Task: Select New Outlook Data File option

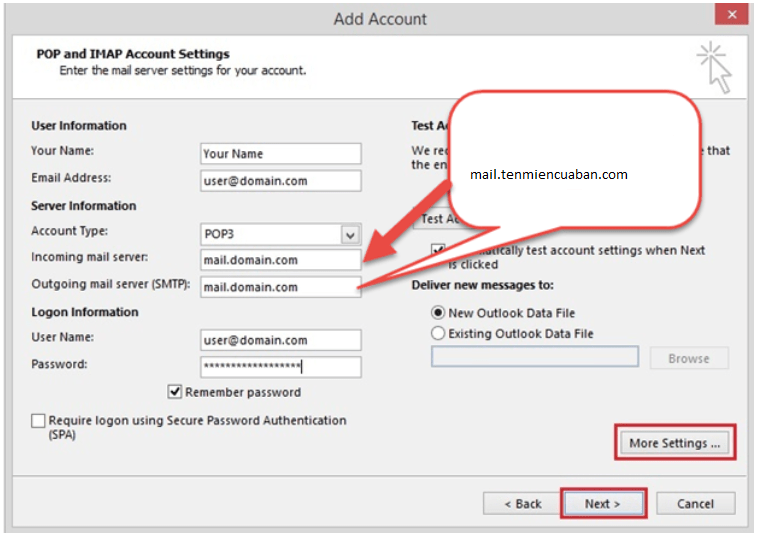Action: [438, 313]
